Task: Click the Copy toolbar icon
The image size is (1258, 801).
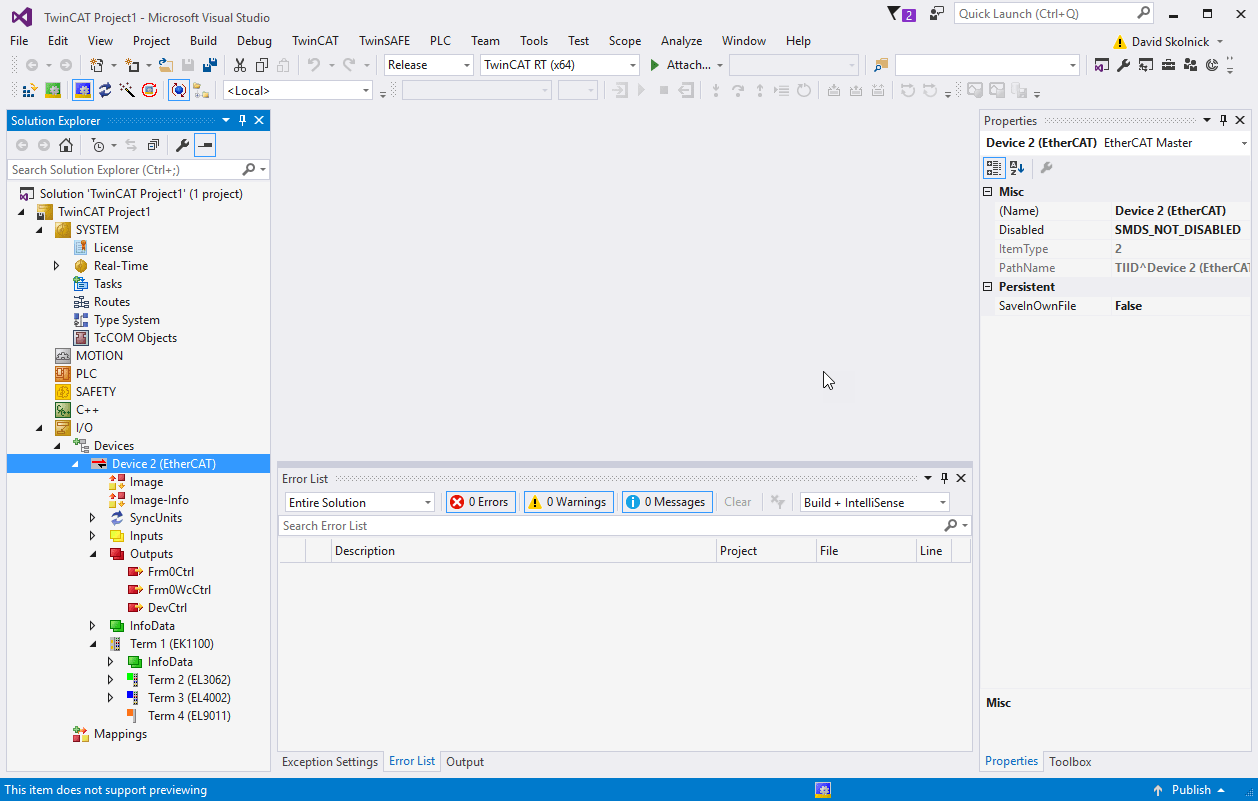Action: pyautogui.click(x=262, y=65)
